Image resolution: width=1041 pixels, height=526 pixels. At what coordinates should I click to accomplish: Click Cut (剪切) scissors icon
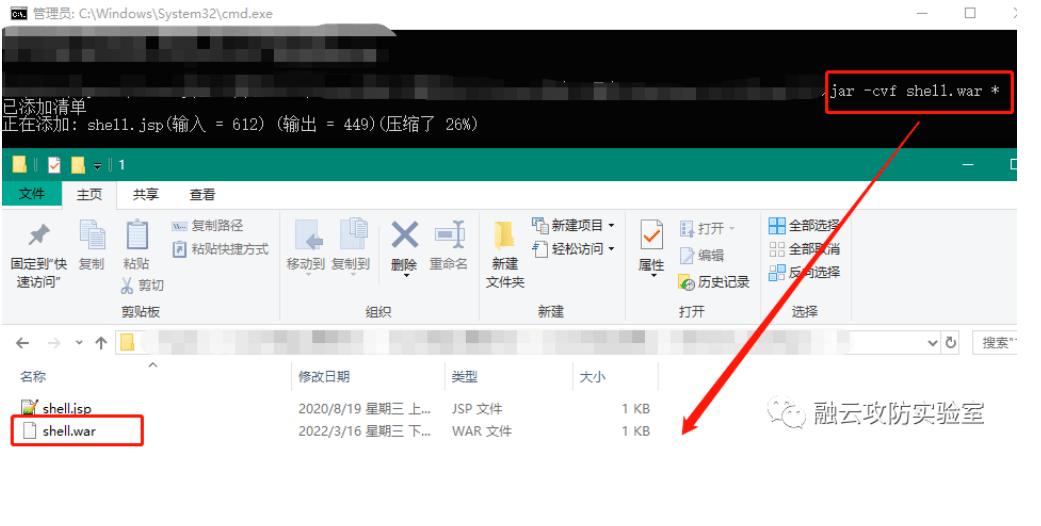127,285
